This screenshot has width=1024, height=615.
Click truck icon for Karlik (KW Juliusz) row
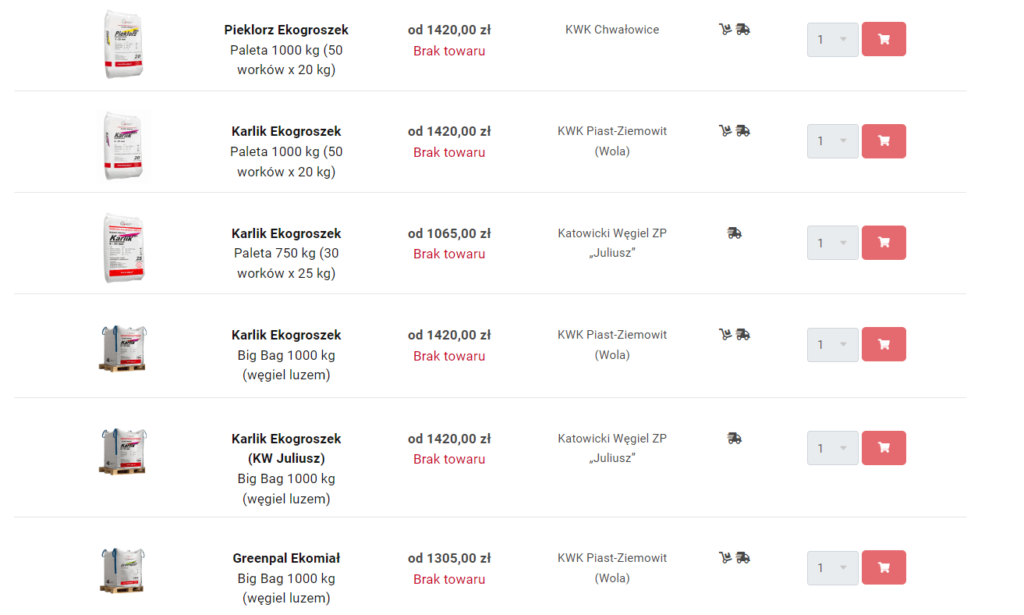click(x=734, y=439)
